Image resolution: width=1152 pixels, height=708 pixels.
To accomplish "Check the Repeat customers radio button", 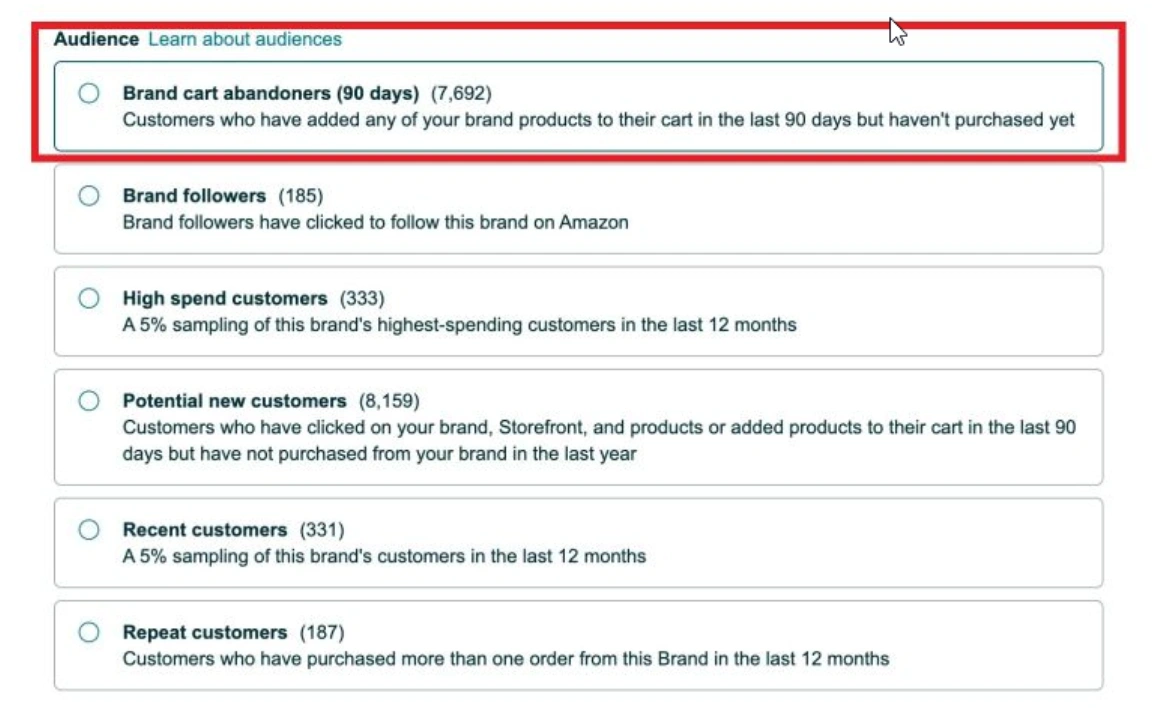I will coord(89,632).
